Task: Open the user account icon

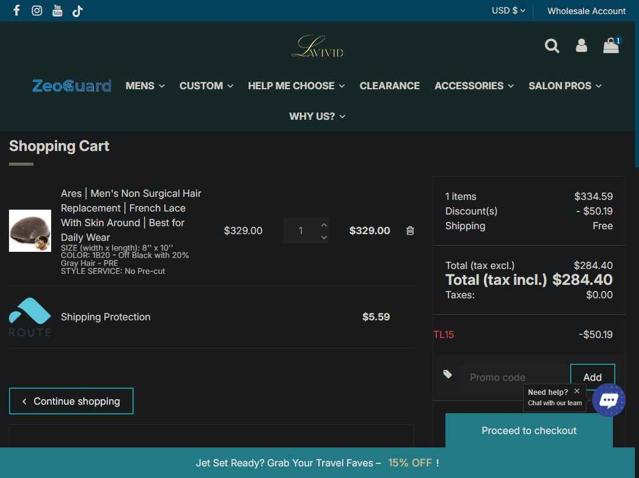Action: coord(582,45)
